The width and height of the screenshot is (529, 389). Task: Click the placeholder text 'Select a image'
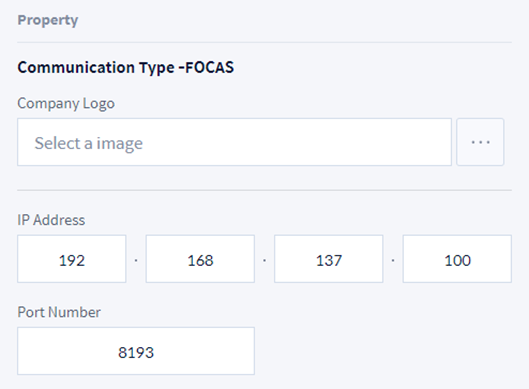point(89,143)
